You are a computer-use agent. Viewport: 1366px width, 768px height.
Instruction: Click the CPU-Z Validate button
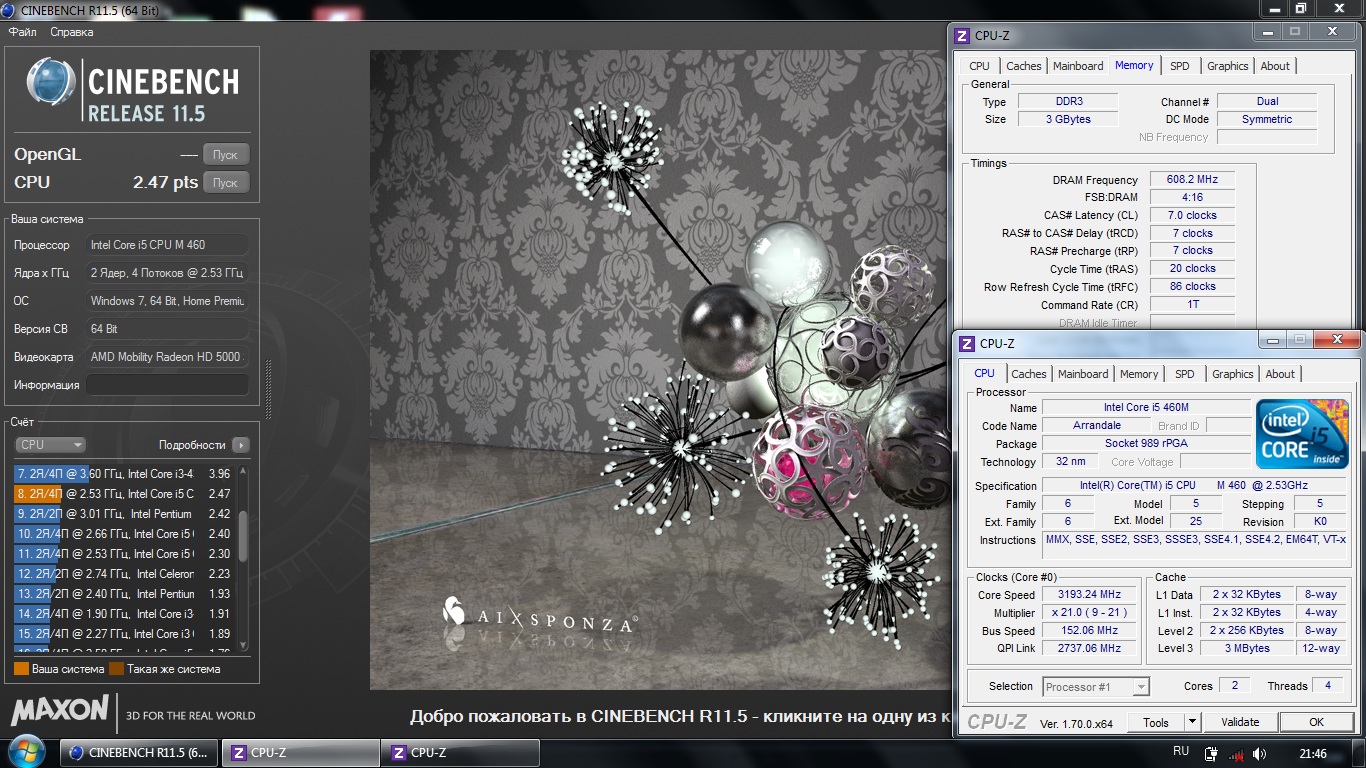pyautogui.click(x=1240, y=722)
